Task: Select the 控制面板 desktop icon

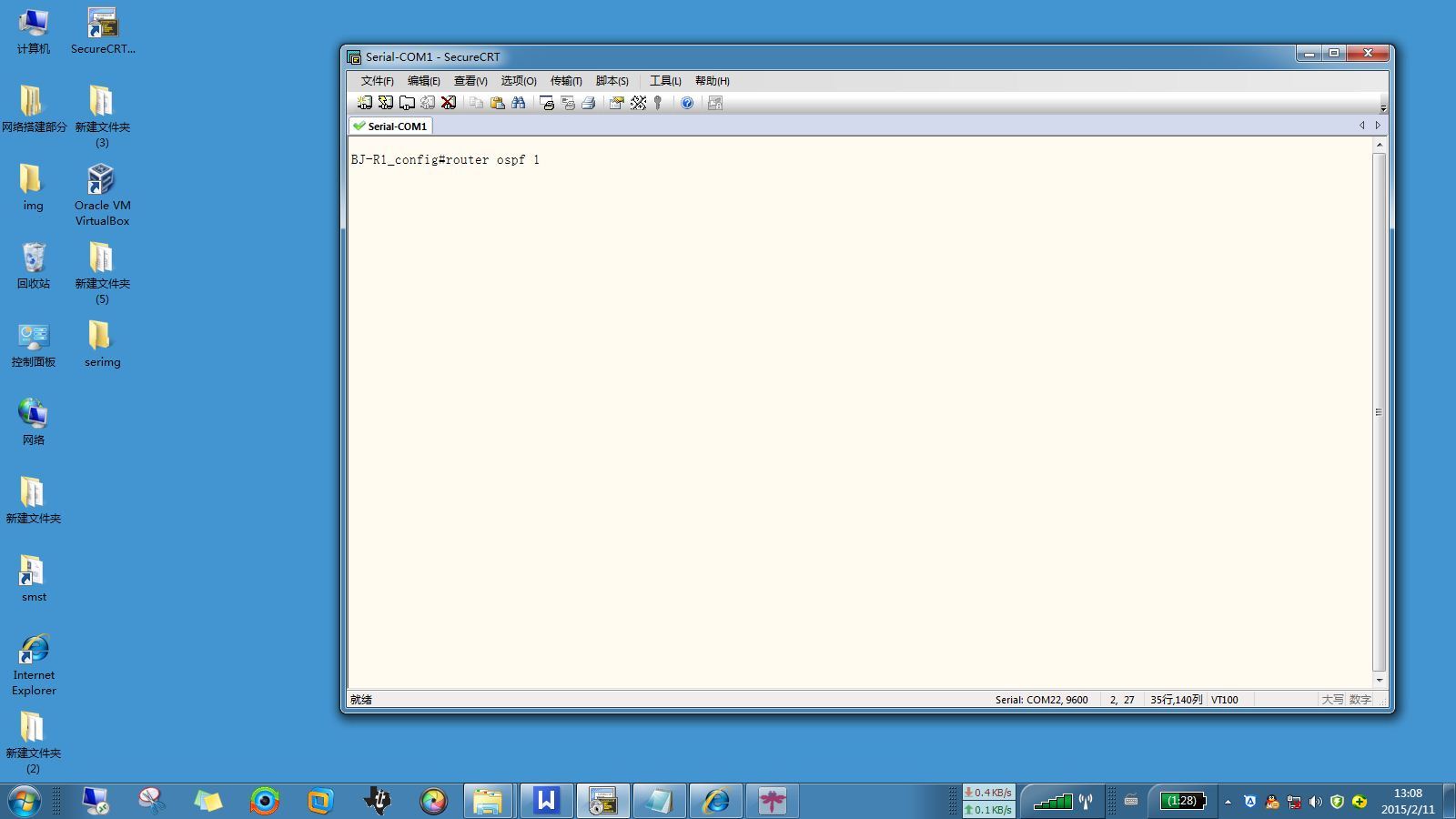Action: pyautogui.click(x=34, y=345)
